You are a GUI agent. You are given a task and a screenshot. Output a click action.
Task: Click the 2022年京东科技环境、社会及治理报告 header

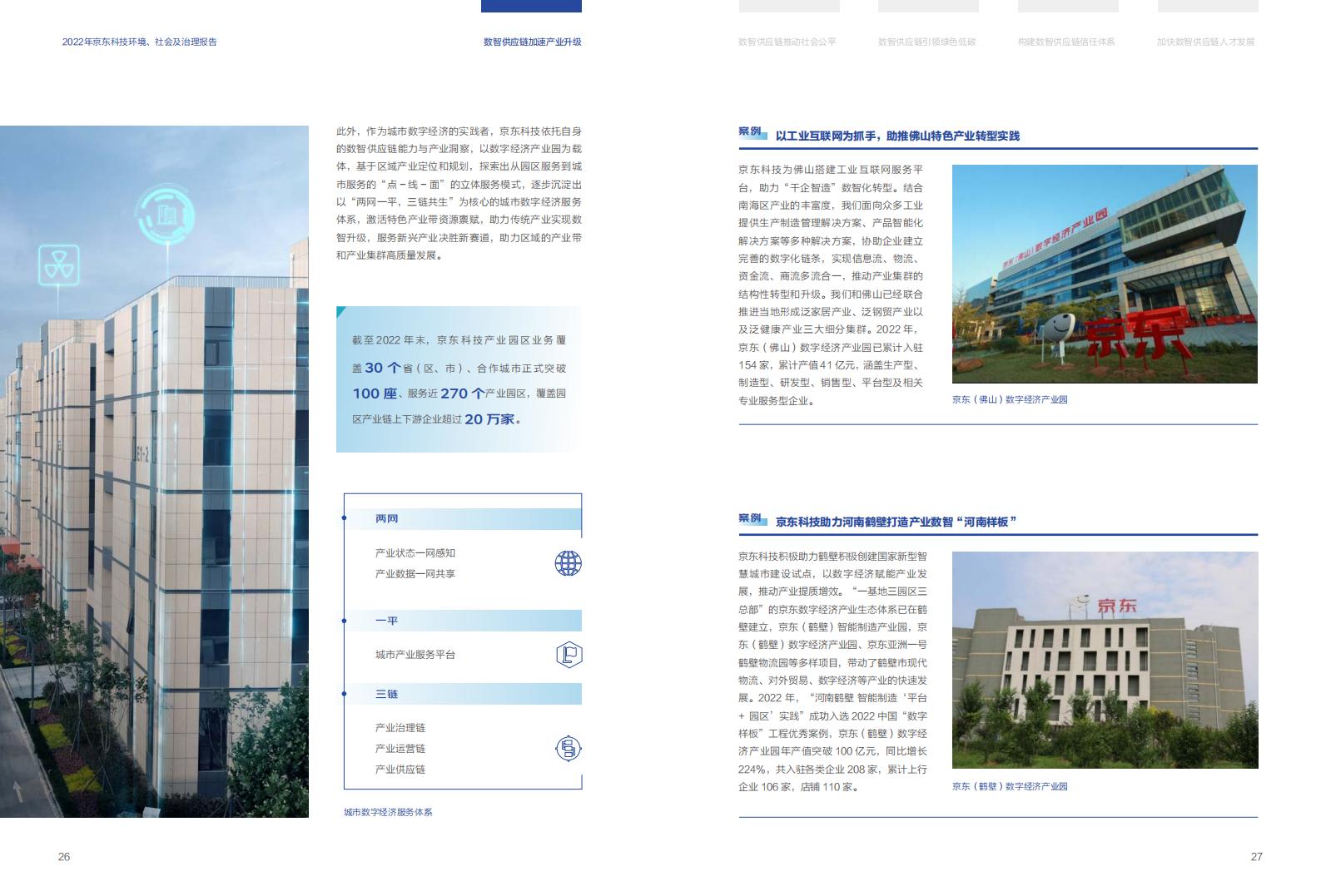139,42
